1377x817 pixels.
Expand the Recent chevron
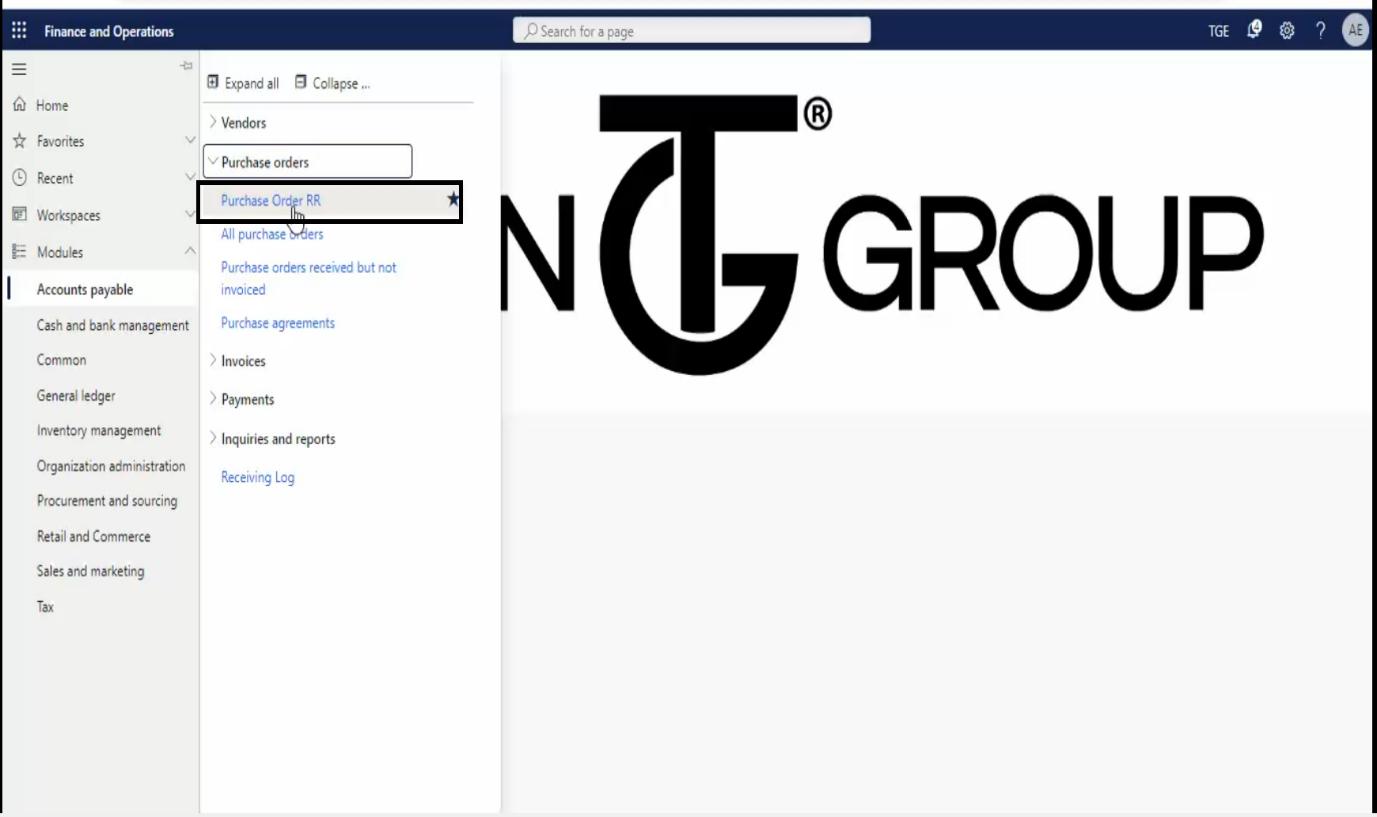pyautogui.click(x=190, y=178)
